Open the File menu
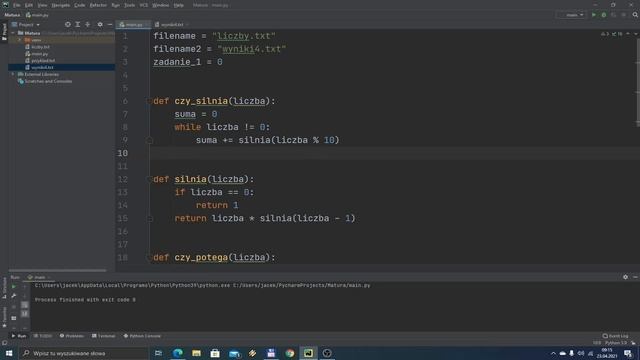The image size is (640, 360). tap(17, 5)
